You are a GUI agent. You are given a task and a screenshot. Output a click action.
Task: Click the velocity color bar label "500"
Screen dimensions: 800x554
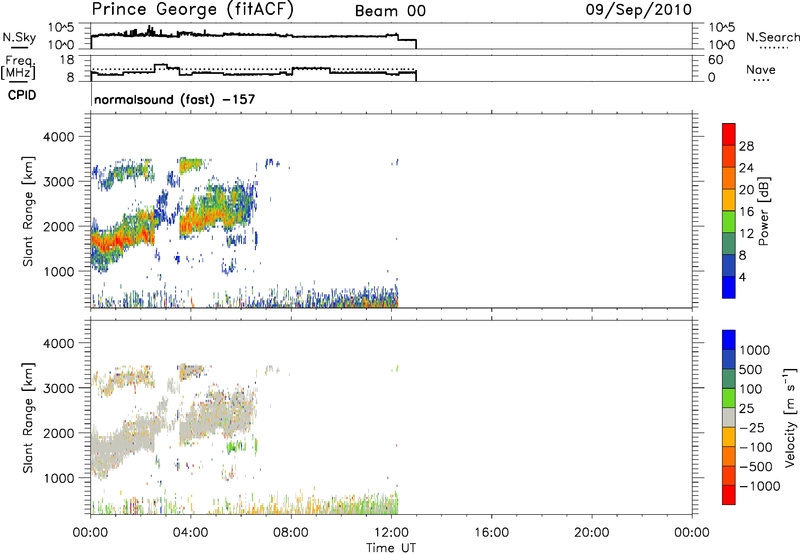pos(750,370)
